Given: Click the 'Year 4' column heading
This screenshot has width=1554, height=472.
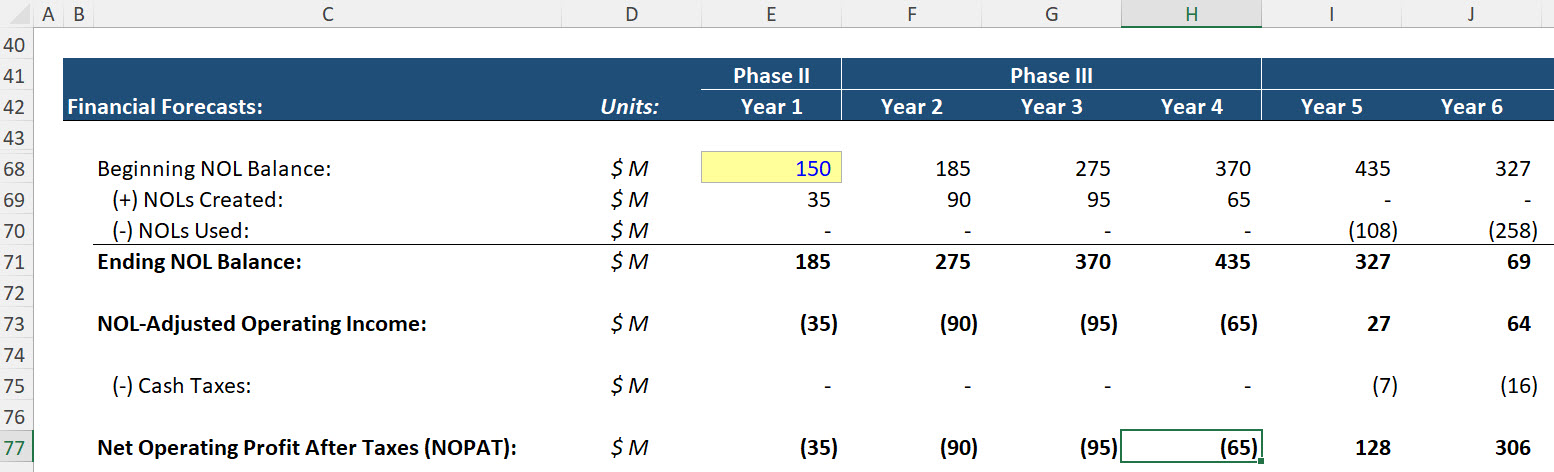Looking at the screenshot, I should (x=1191, y=107).
